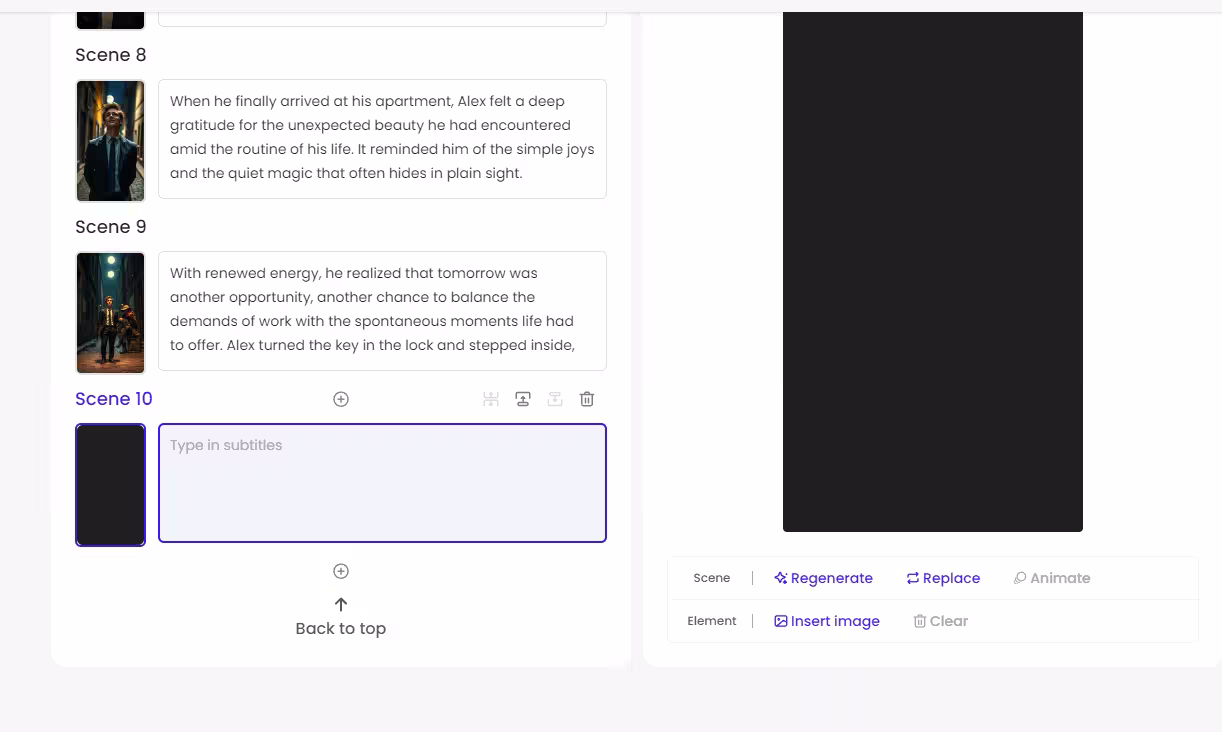Add a new scene below Scene 10
The image size is (1222, 732).
click(x=341, y=571)
